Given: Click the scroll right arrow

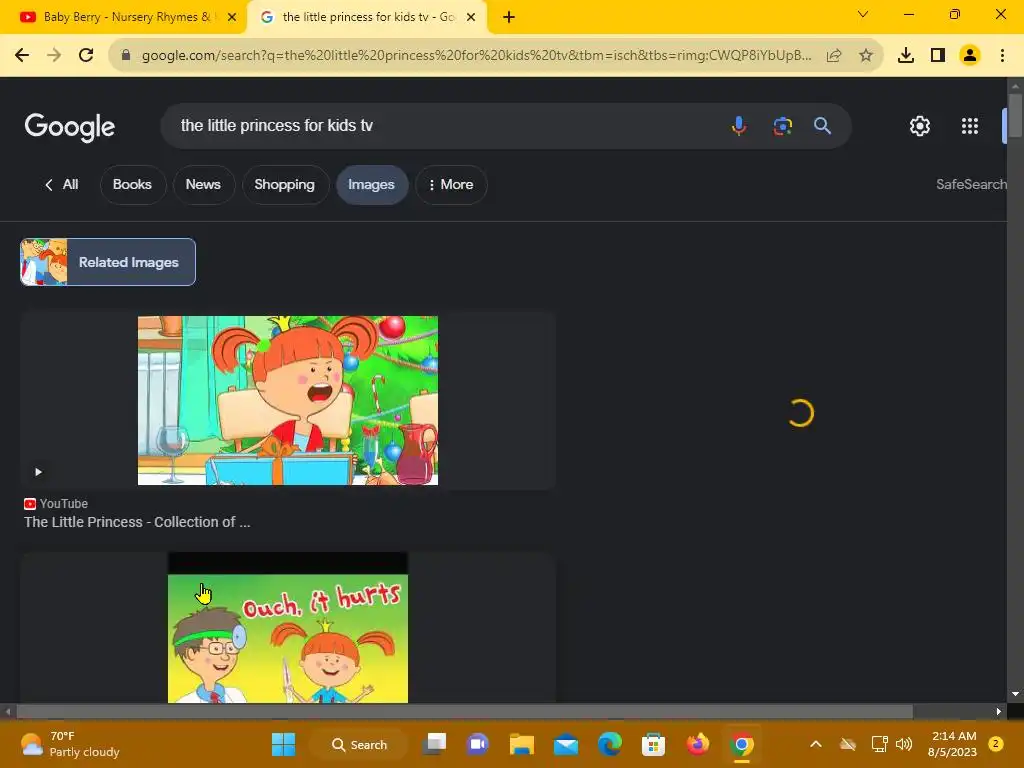Looking at the screenshot, I should (x=999, y=711).
